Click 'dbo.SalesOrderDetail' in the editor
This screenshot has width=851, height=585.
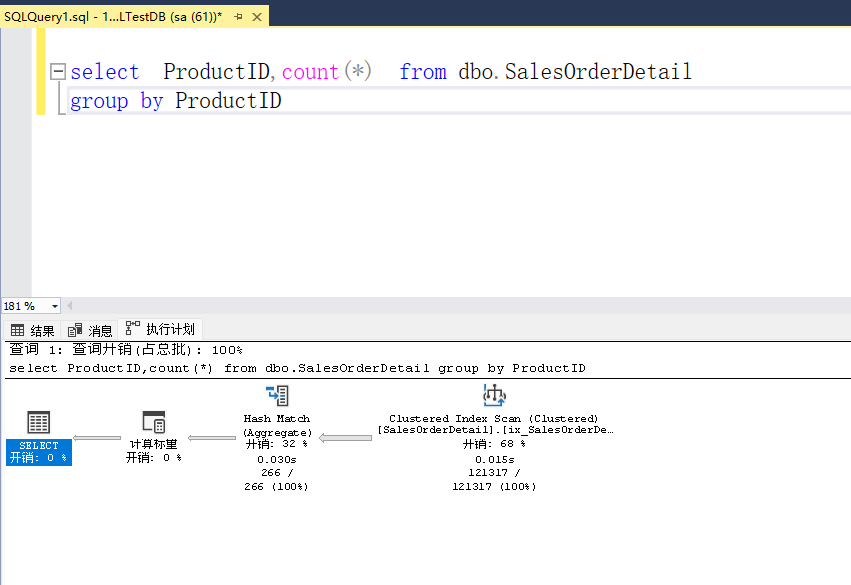pos(575,72)
